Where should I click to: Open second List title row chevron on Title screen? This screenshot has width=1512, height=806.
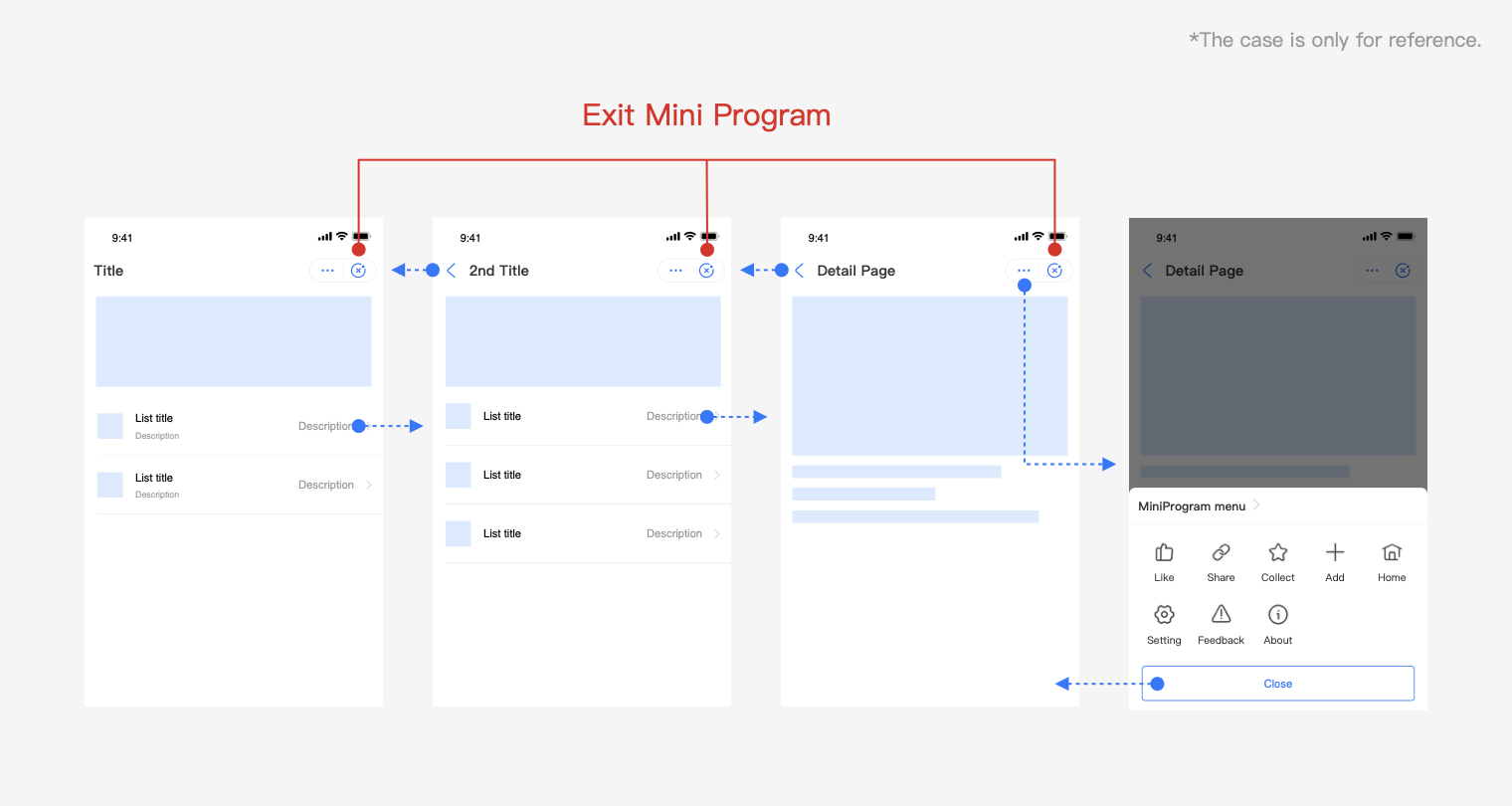(369, 485)
